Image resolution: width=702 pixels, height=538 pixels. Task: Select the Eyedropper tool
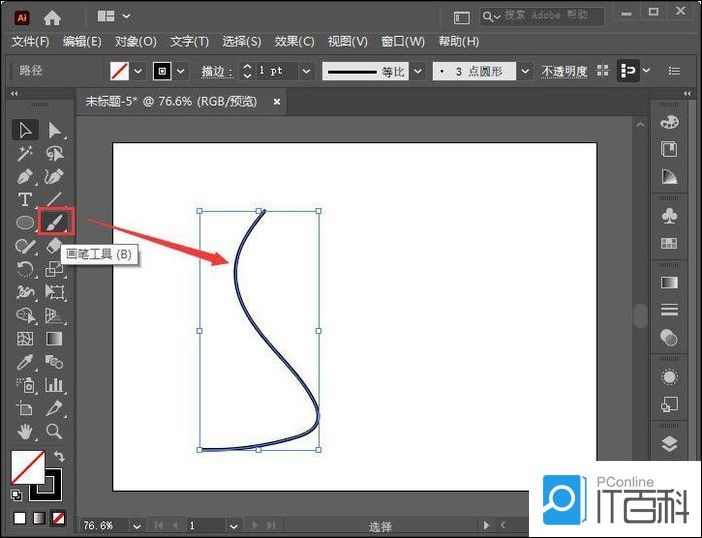pyautogui.click(x=25, y=362)
